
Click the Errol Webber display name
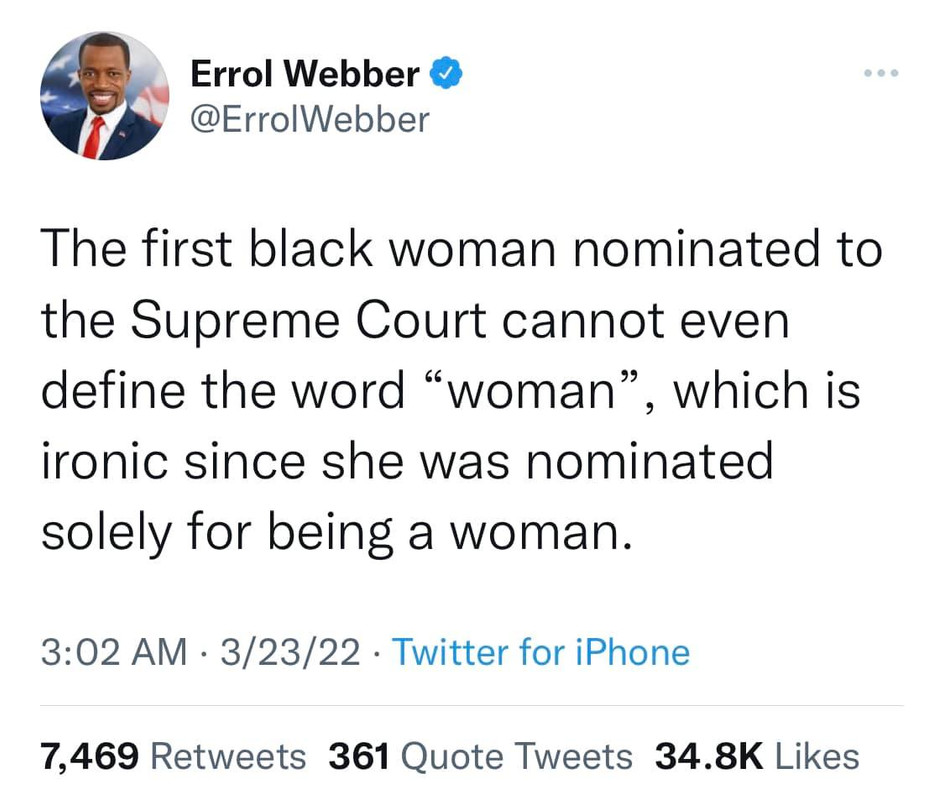click(x=305, y=73)
